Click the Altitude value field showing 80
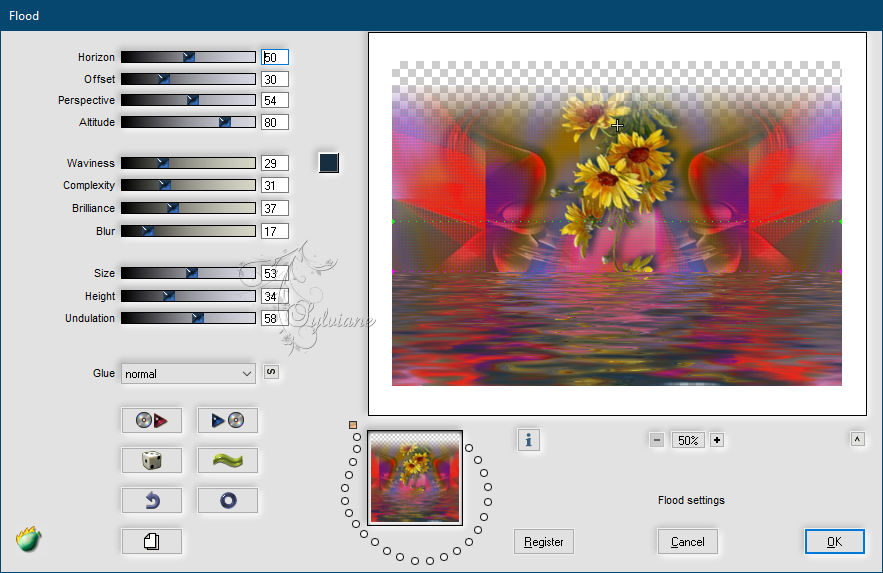 275,122
